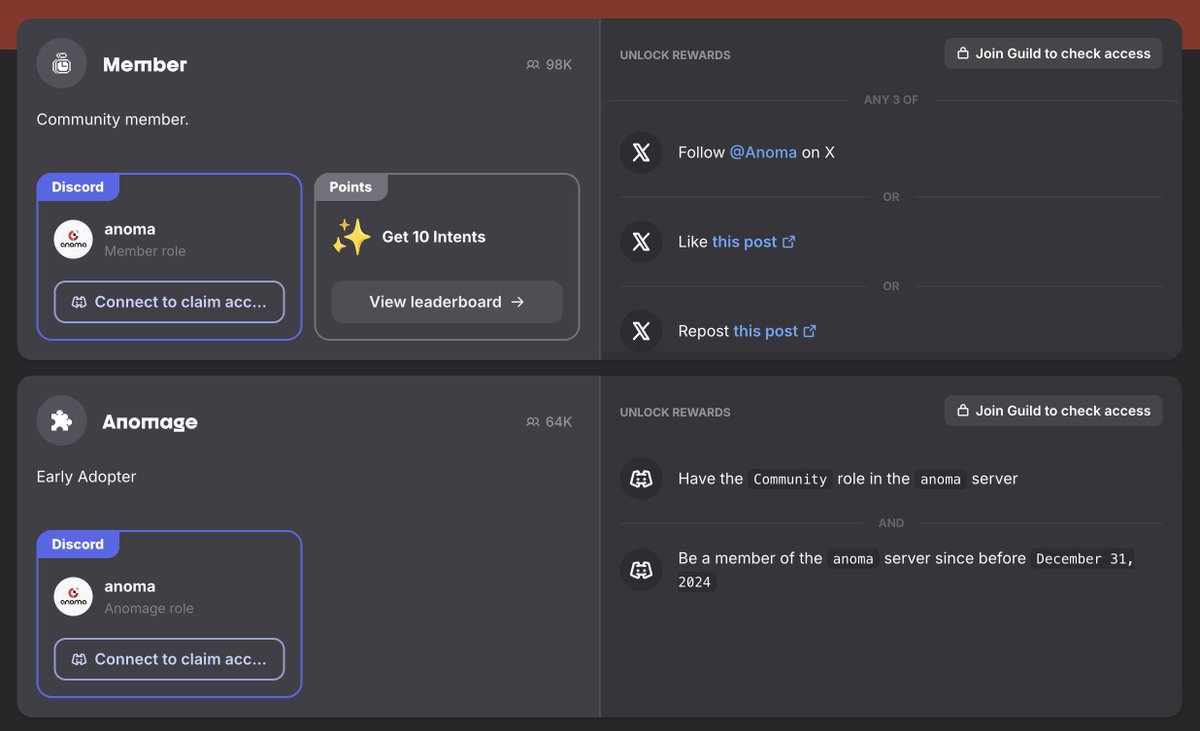Click the 'Community member.' description
Screen dimensions: 1200x731
(x=112, y=119)
